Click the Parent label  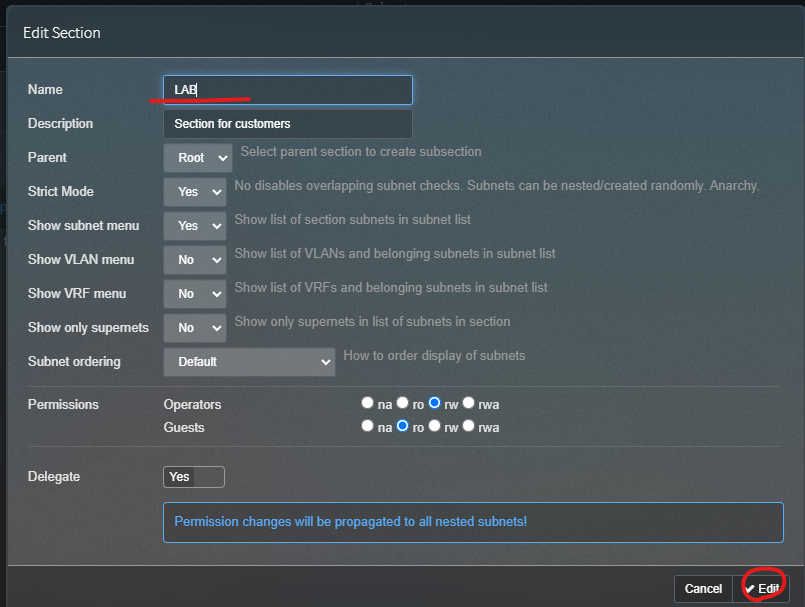pos(47,158)
